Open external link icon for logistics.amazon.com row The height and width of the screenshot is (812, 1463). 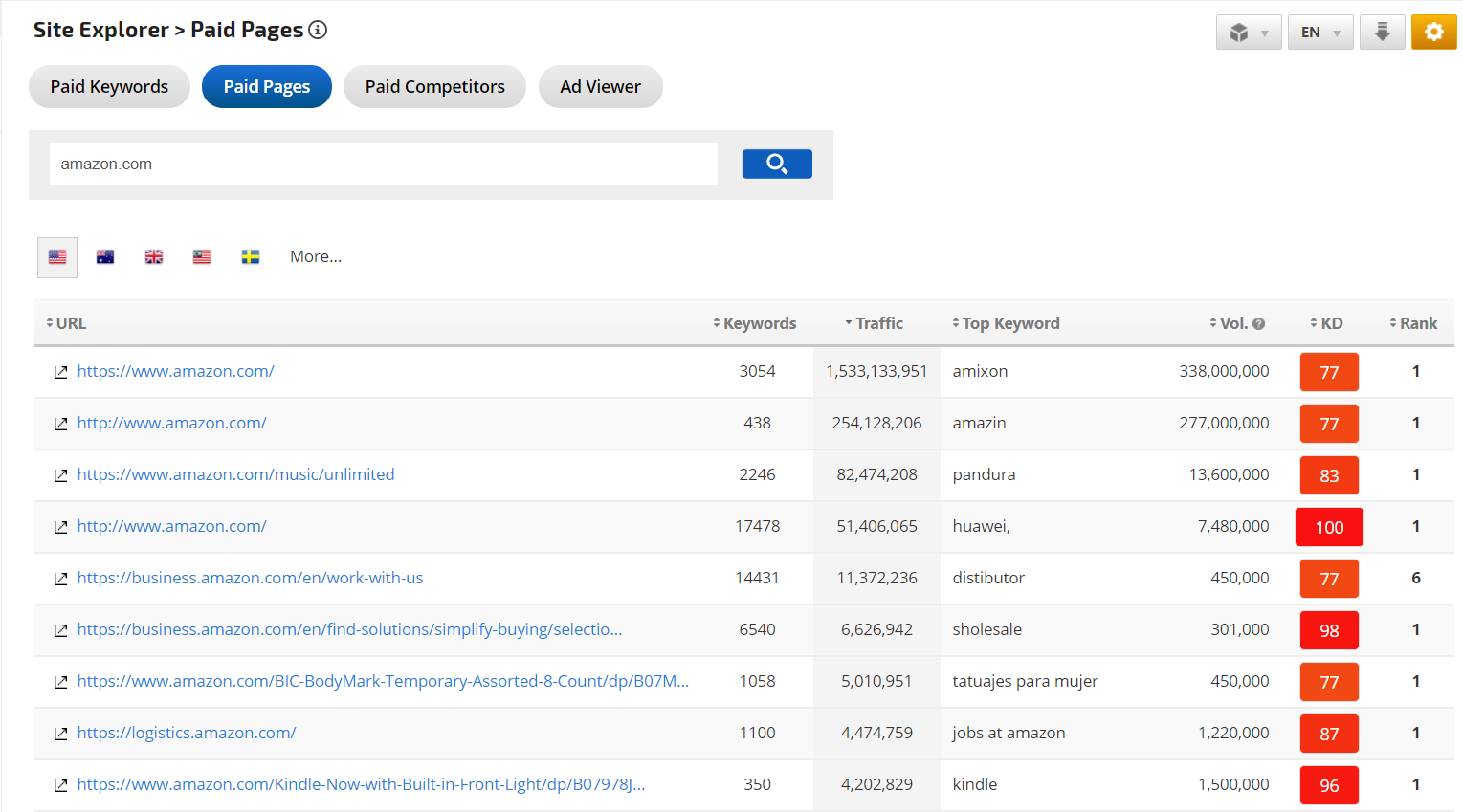(x=60, y=734)
